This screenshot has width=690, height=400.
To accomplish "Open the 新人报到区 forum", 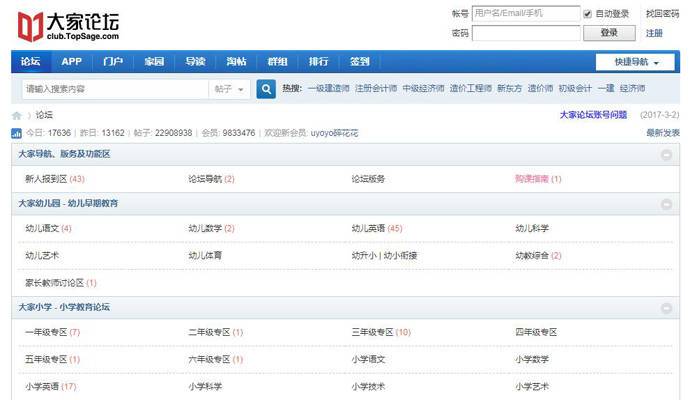I will (45, 179).
